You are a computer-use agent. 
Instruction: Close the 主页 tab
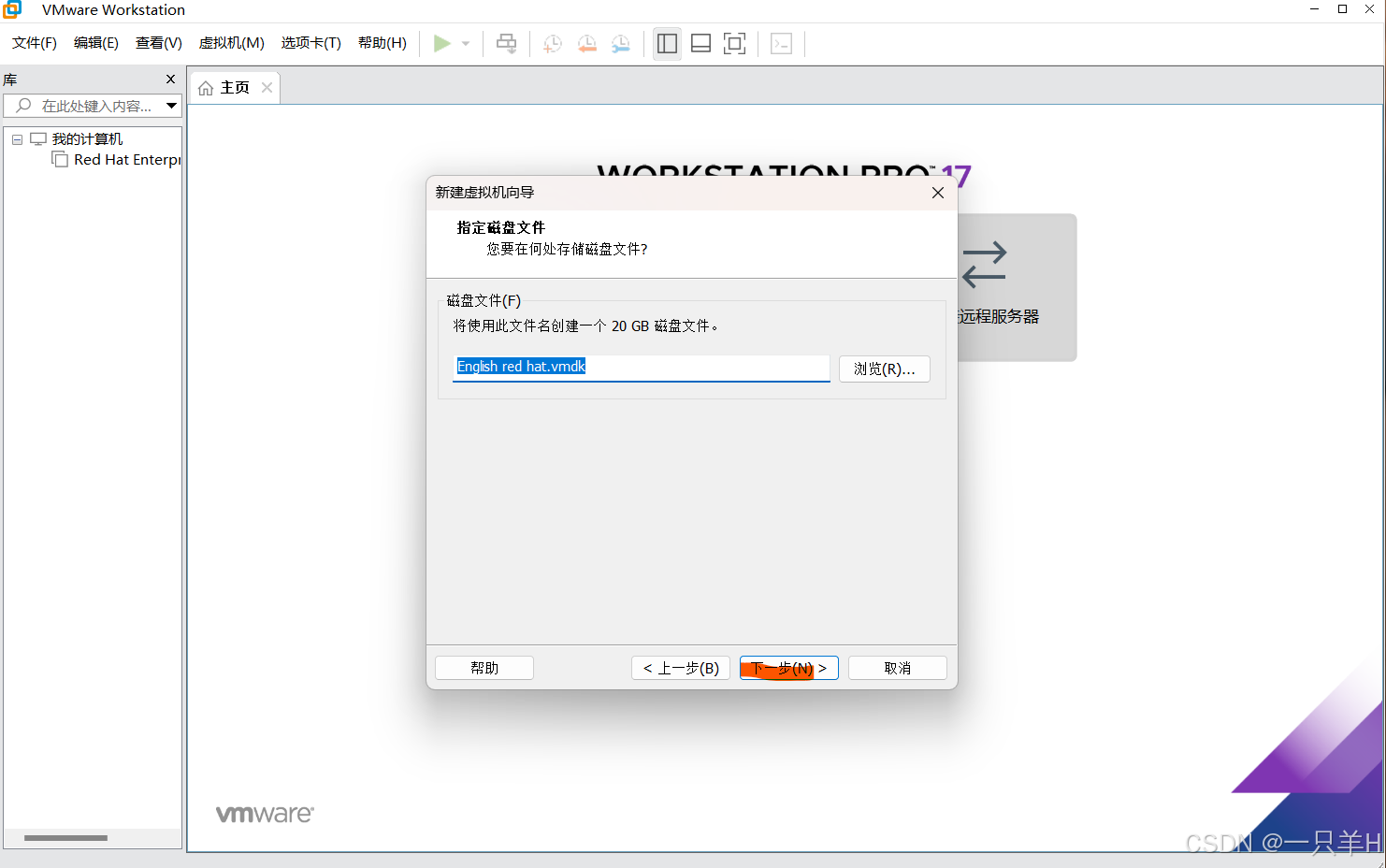267,87
